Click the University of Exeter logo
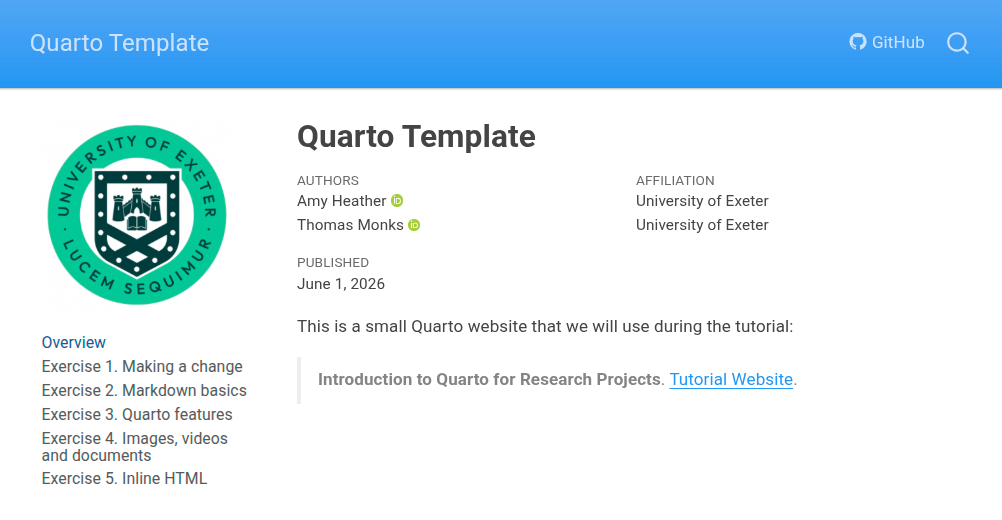 (137, 215)
